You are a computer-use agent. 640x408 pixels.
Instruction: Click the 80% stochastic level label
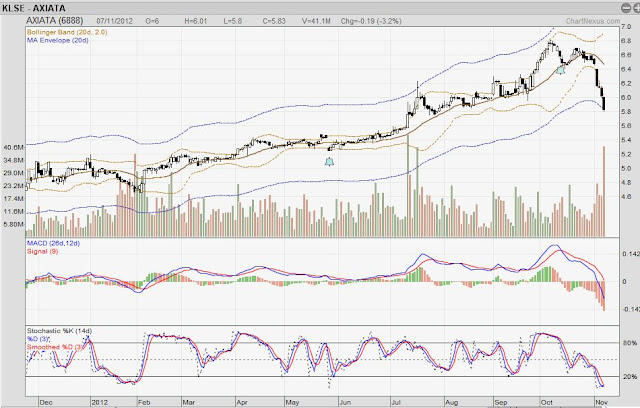(630, 343)
